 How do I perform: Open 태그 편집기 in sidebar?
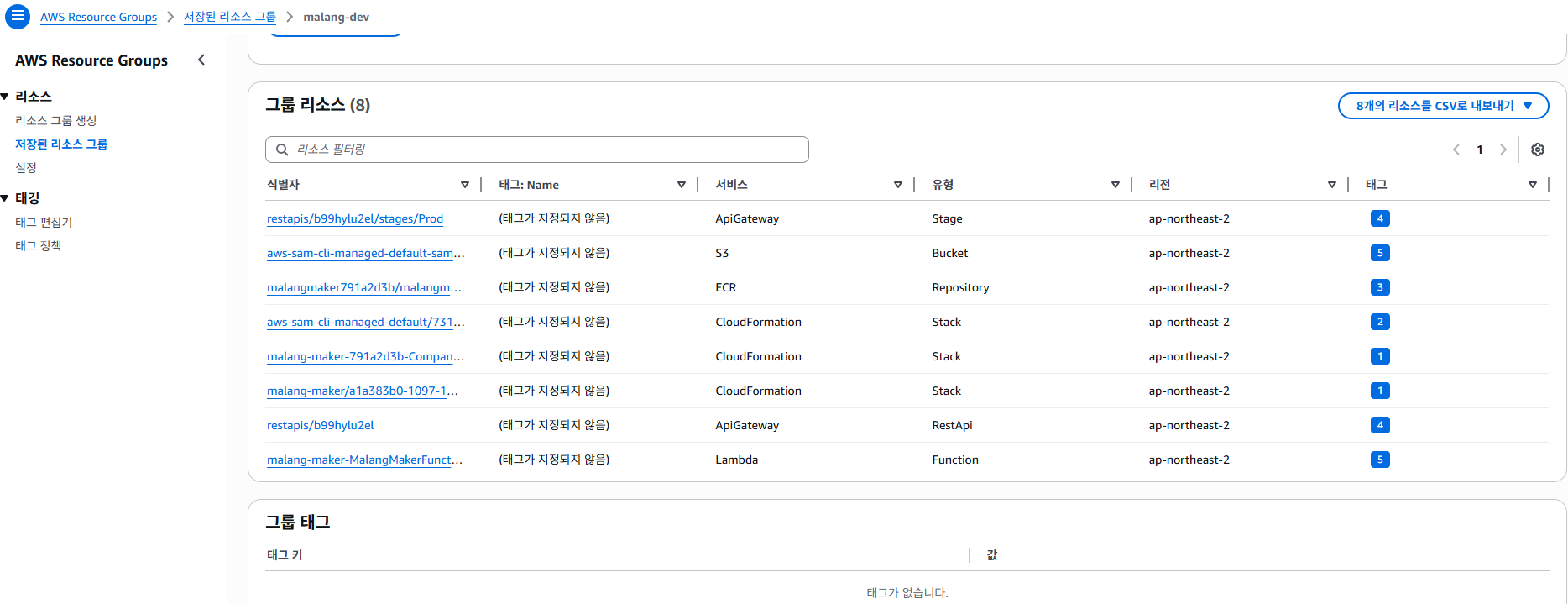44,223
